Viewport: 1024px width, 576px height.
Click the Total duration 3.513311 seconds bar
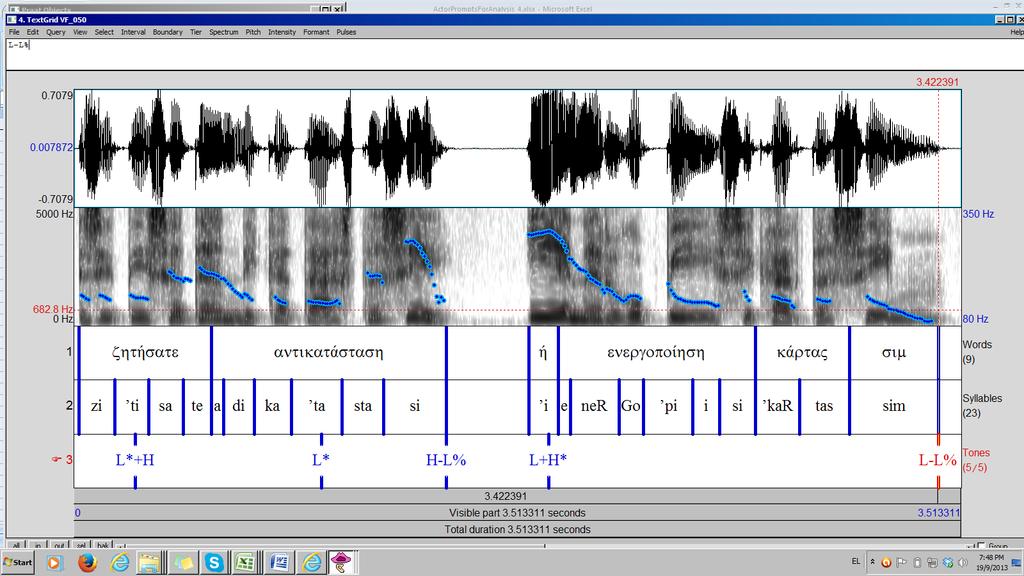click(x=517, y=530)
